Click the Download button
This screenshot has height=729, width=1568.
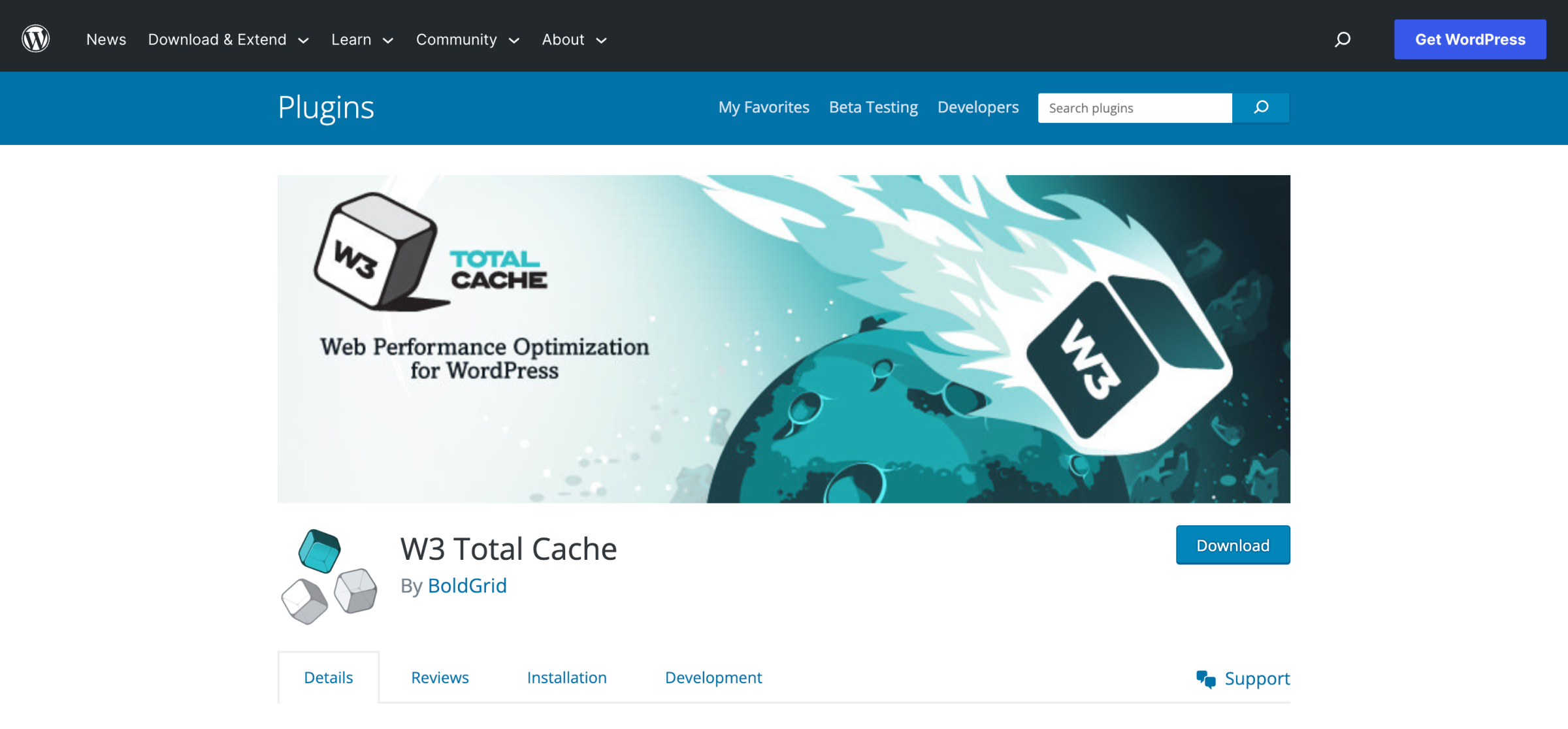[1233, 545]
